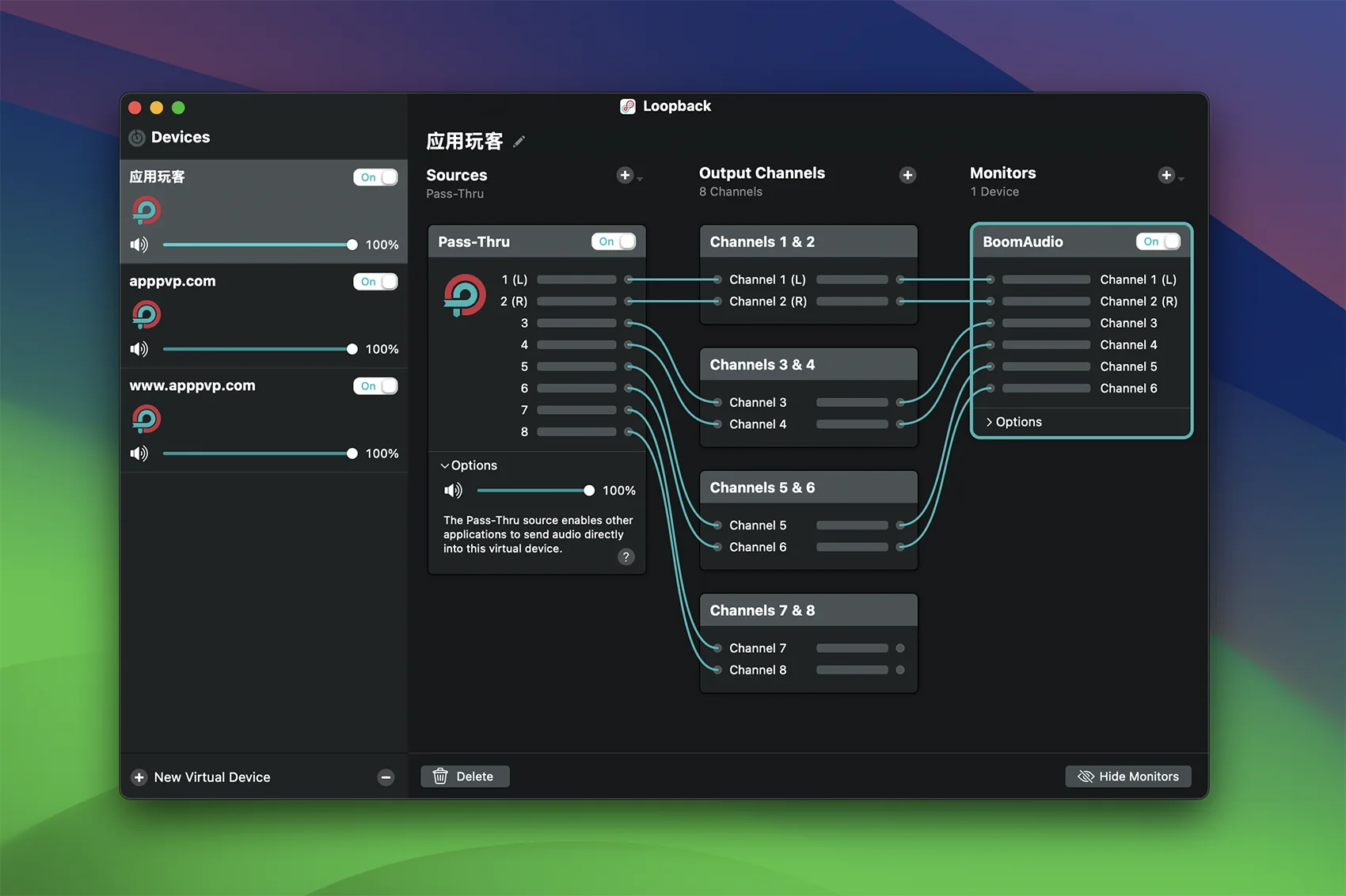Screen dimensions: 1346x896
Task: Collapse the Pass-Thru Options section
Action: tap(469, 465)
